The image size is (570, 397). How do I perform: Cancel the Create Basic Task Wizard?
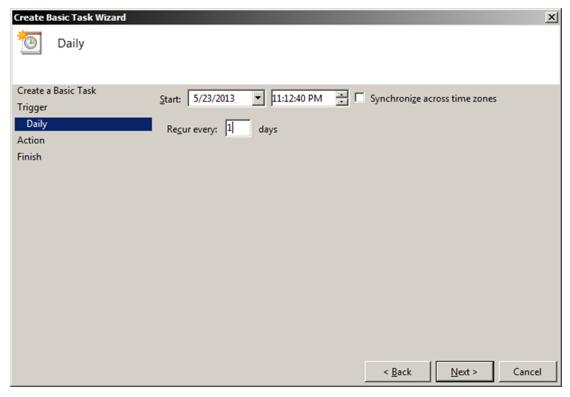click(527, 372)
